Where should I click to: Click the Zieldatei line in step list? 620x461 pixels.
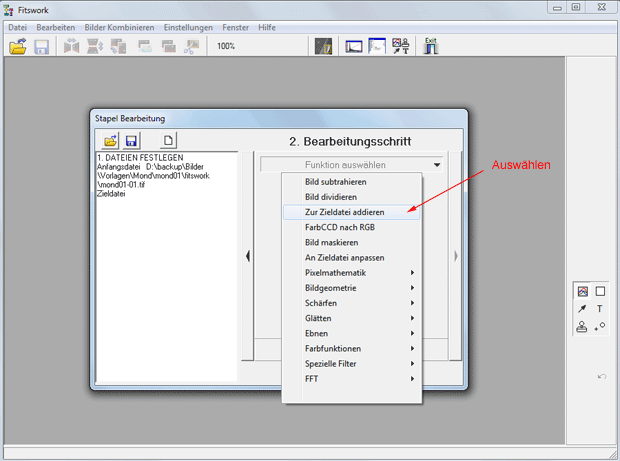pyautogui.click(x=111, y=194)
